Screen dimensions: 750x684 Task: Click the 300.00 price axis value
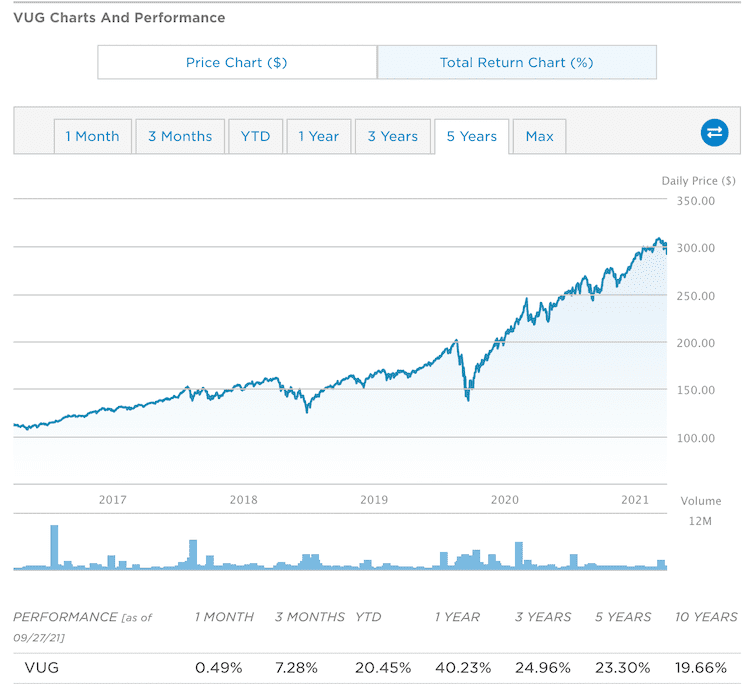click(x=695, y=248)
